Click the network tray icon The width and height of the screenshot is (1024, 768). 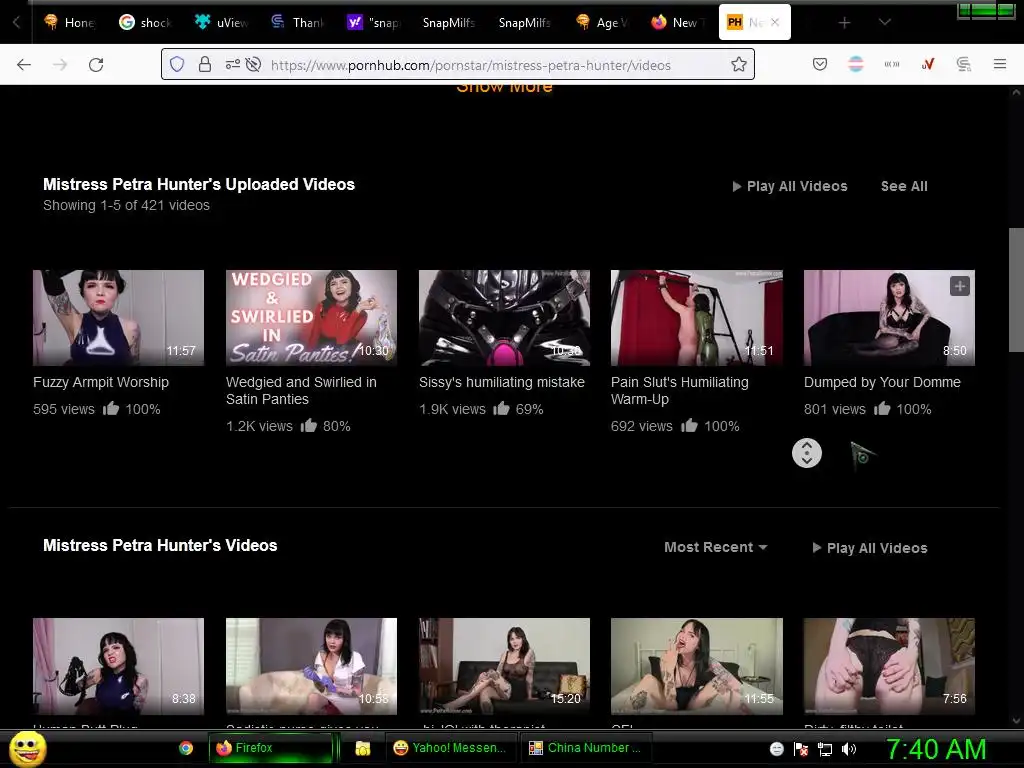coord(825,749)
